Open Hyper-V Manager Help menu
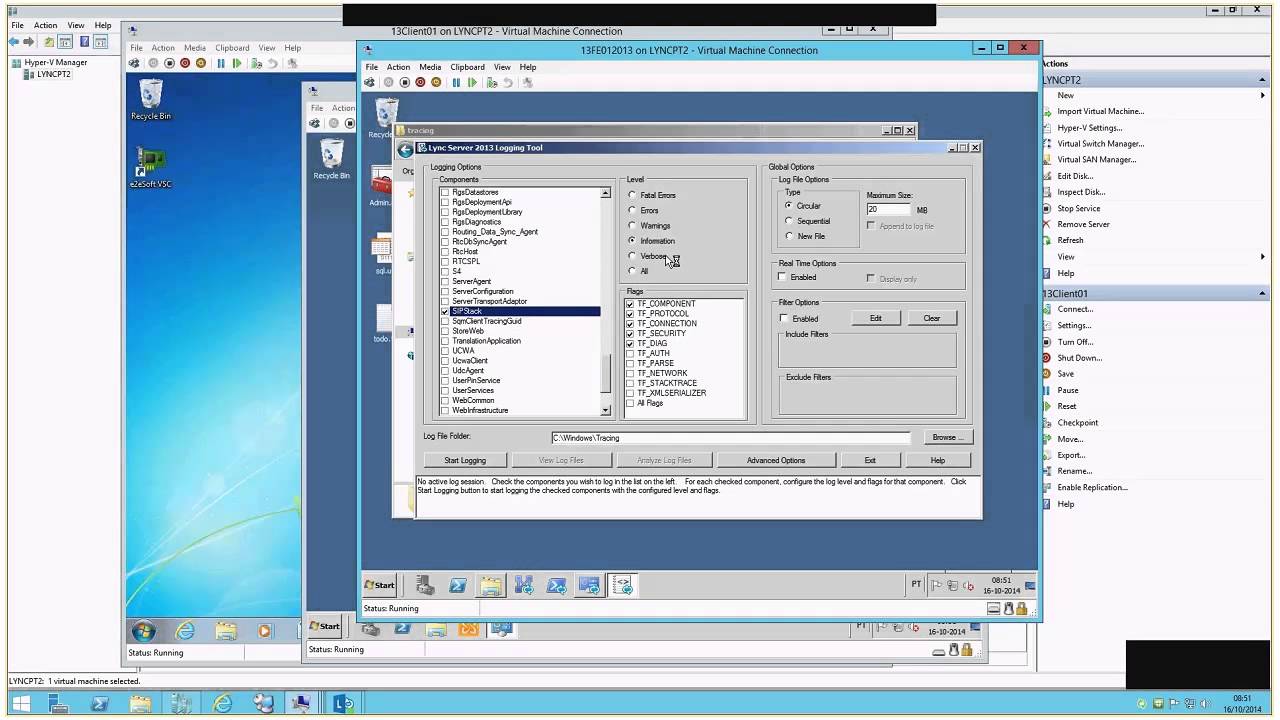The height and width of the screenshot is (720, 1280). click(x=103, y=25)
